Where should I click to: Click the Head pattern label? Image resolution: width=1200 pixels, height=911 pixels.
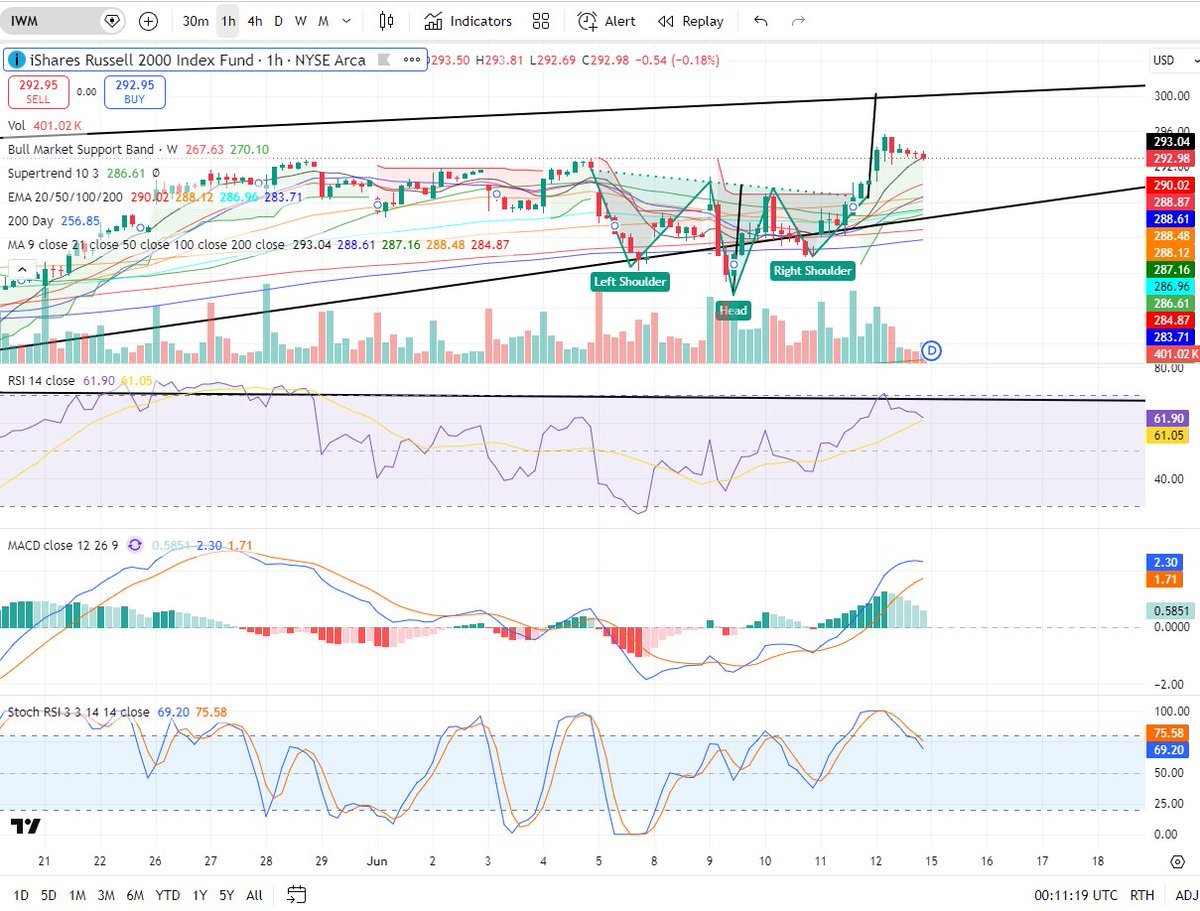[x=732, y=311]
